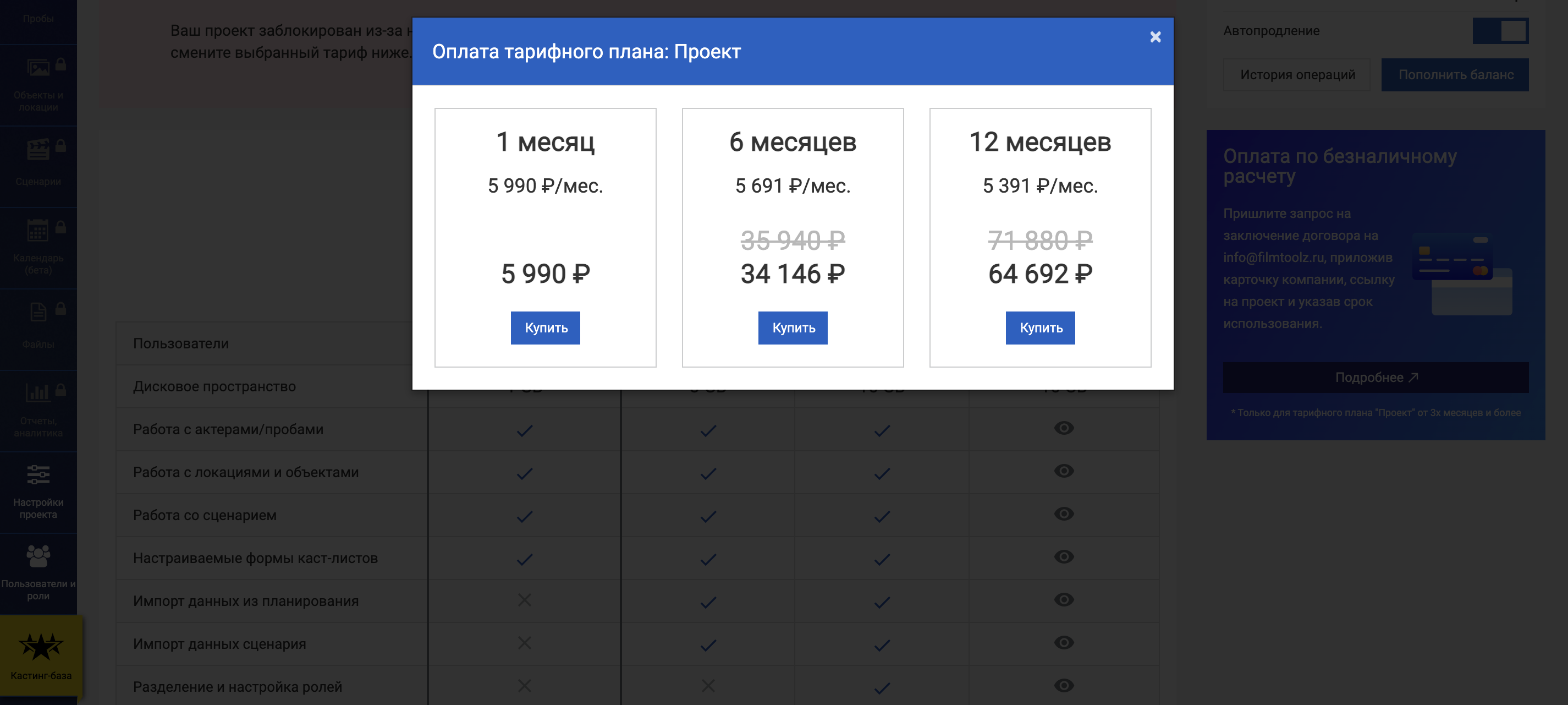Open Файлы document sidebar icon
Screen dimensions: 1568x705
point(38,312)
